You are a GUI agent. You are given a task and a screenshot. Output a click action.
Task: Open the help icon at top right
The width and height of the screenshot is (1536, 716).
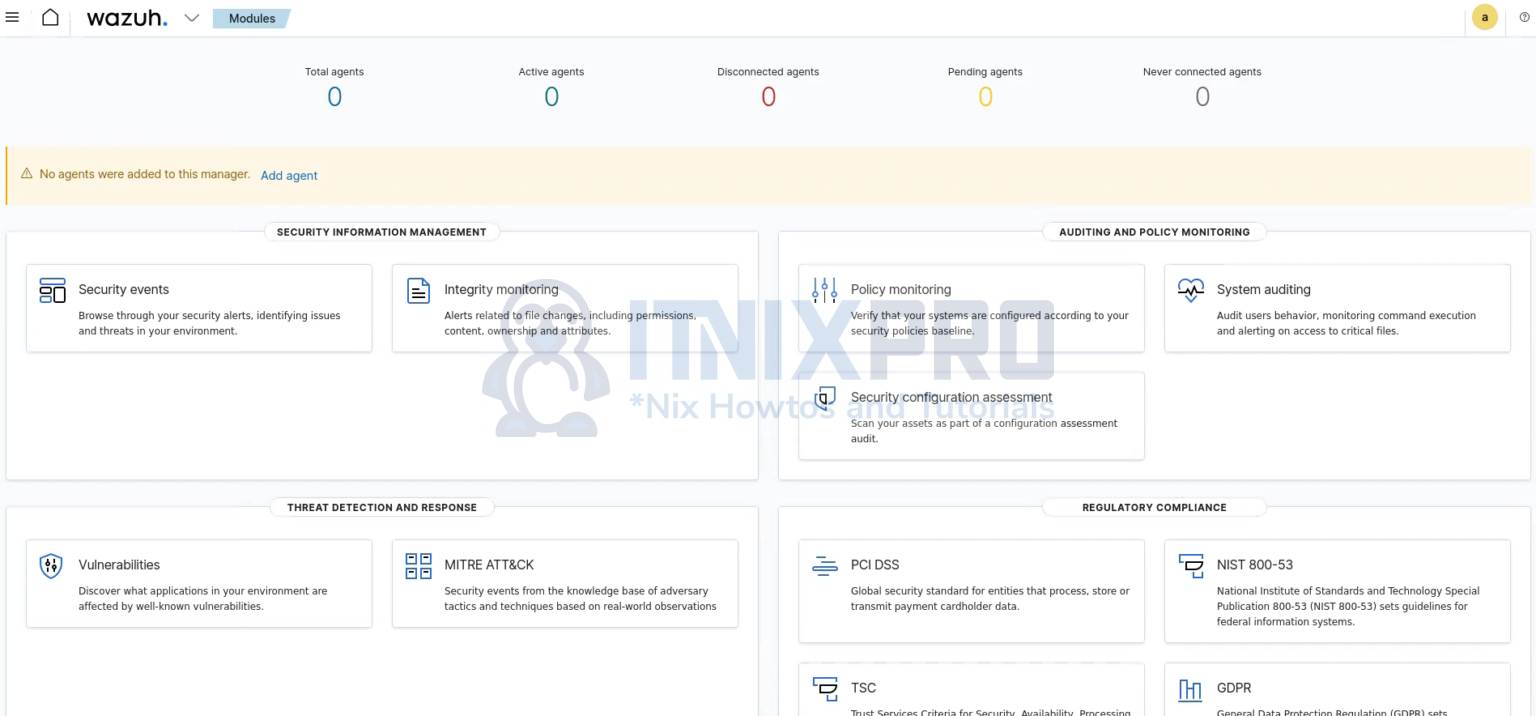tap(1524, 17)
